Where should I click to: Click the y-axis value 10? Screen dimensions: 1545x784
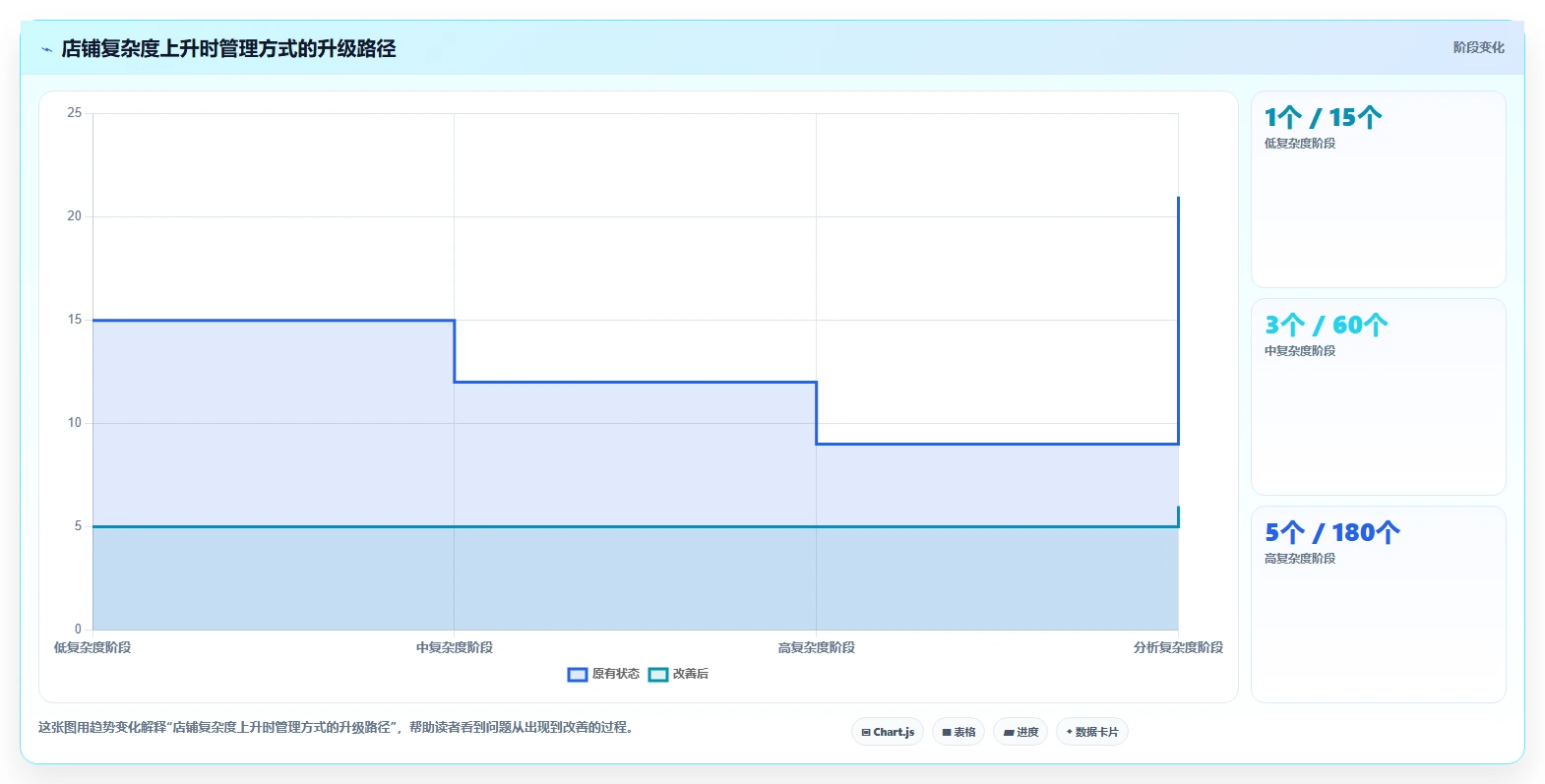(75, 423)
